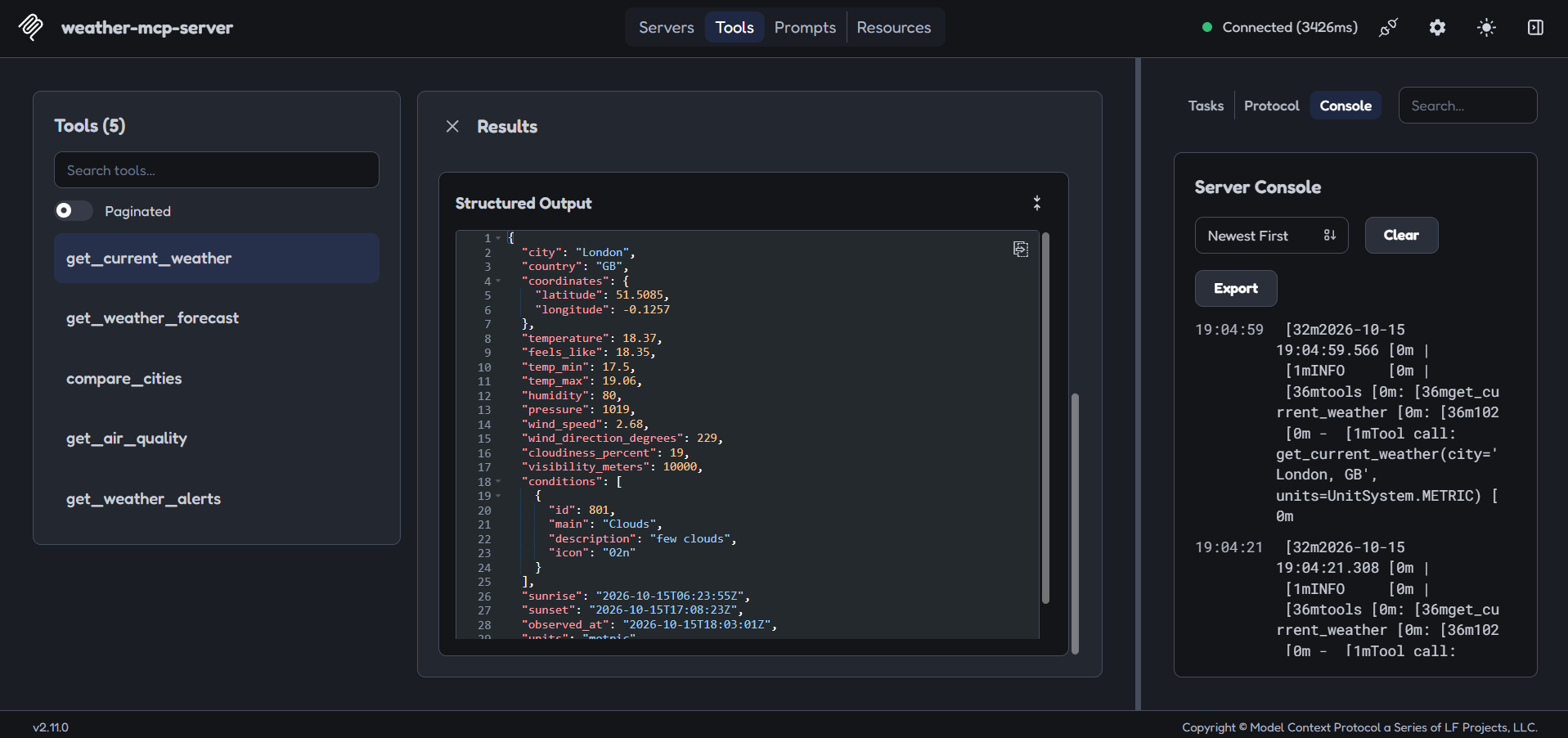This screenshot has height=738, width=1568.
Task: Copy the structured output JSON
Action: click(x=1021, y=249)
